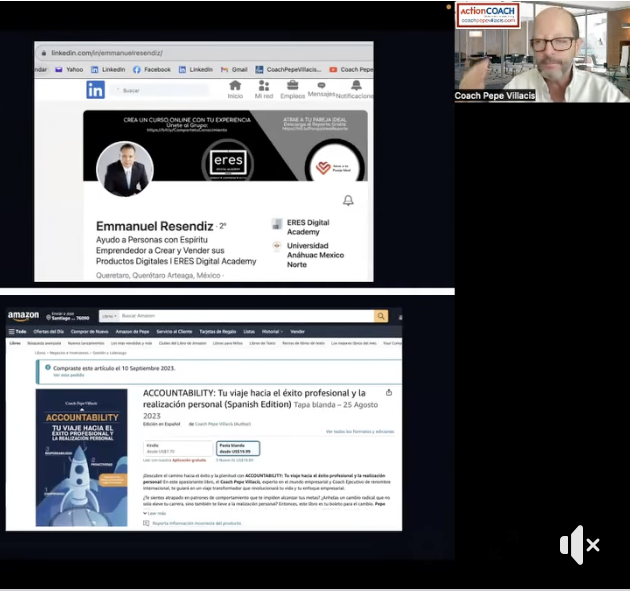630x592 pixels.
Task: Click the info icon in purchase notice
Action: pyautogui.click(x=48, y=367)
